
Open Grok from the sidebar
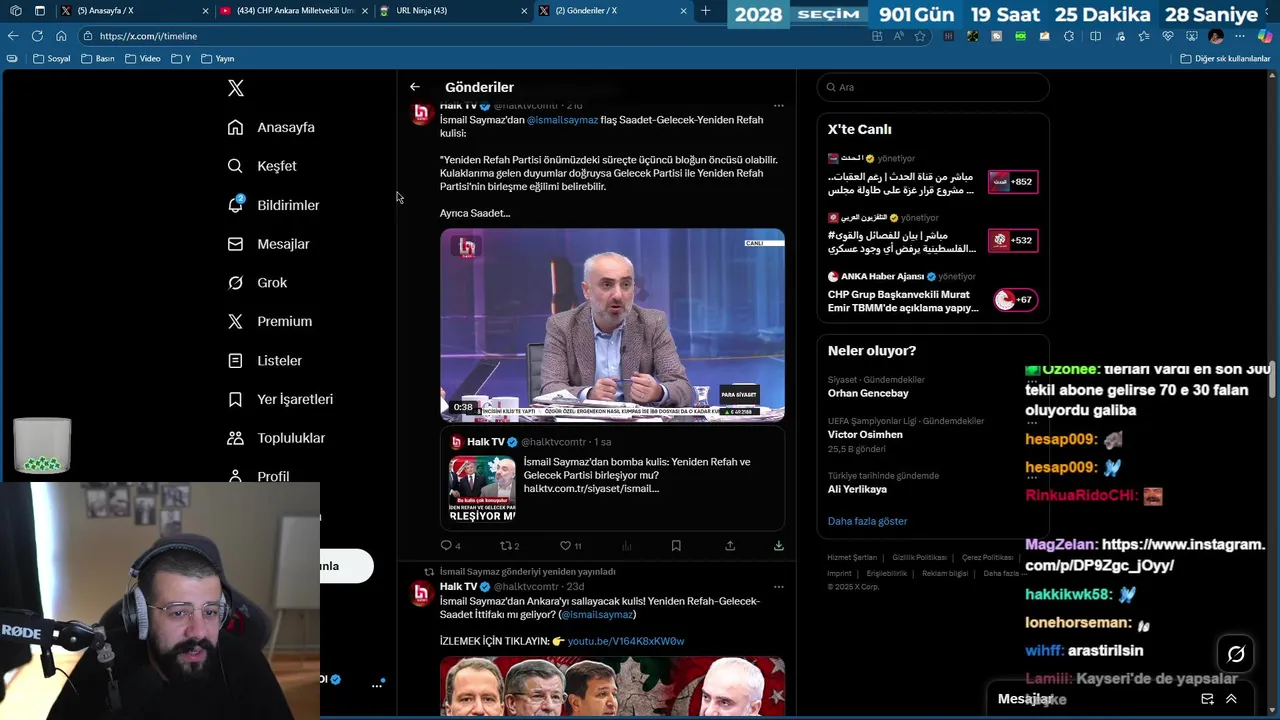pyautogui.click(x=258, y=283)
